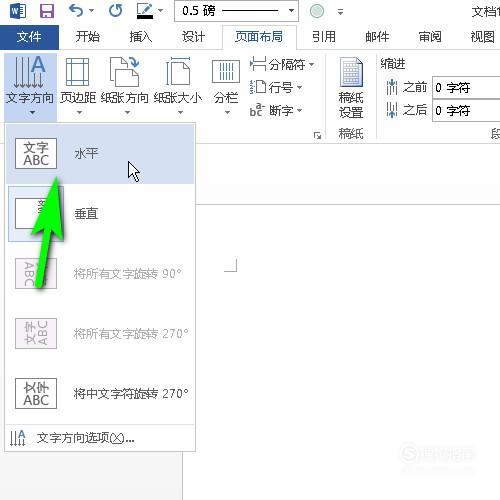Viewport: 500px width, 500px height.
Task: Open the 纸张方向 orientation button
Action: (125, 87)
